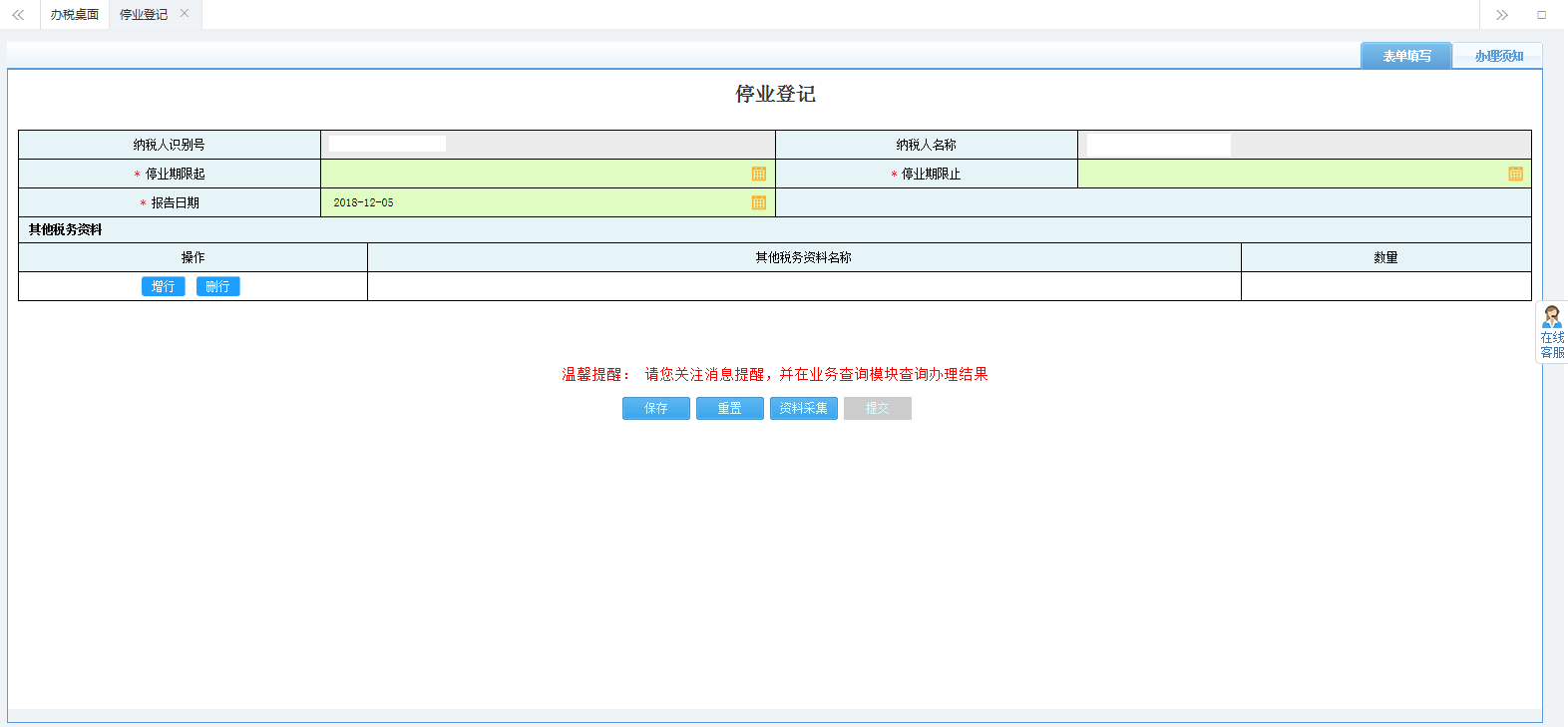Click the 增行 add row button
Screen dimensions: 1568x727
pos(163,286)
